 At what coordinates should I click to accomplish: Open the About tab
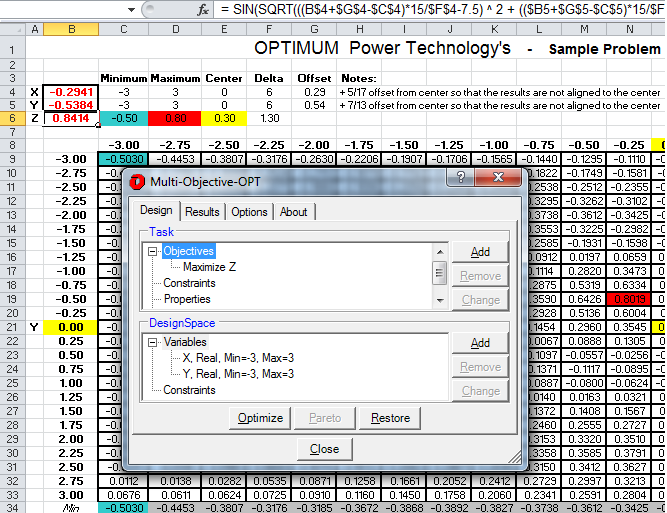tap(294, 211)
